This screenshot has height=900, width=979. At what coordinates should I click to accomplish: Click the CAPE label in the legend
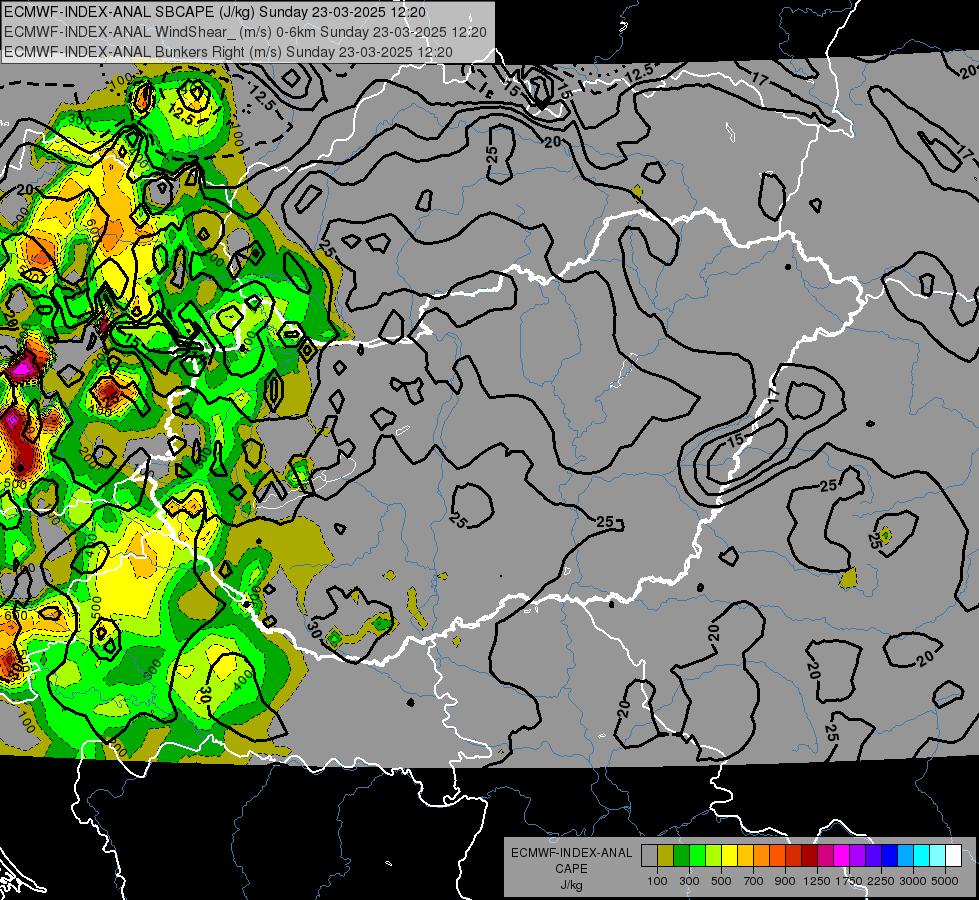571,869
